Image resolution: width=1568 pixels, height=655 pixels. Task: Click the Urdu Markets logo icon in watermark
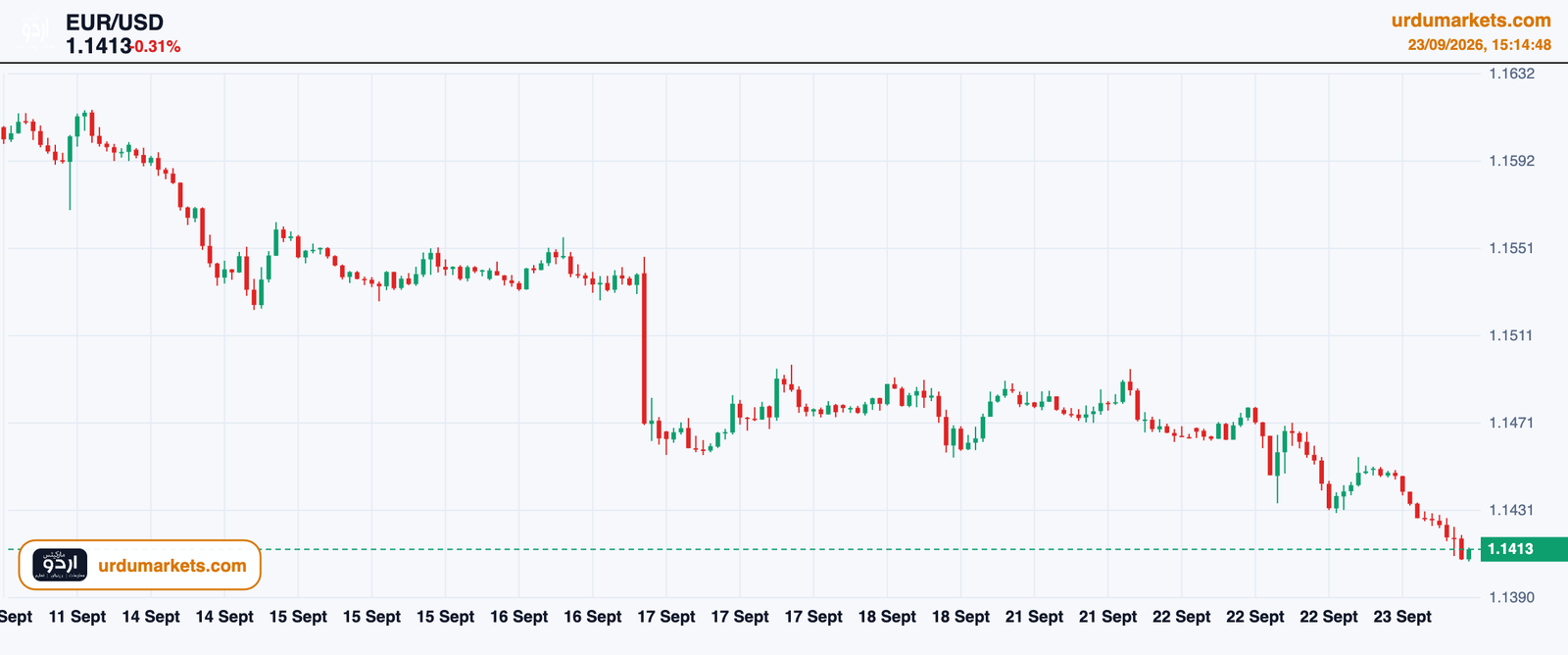(60, 565)
